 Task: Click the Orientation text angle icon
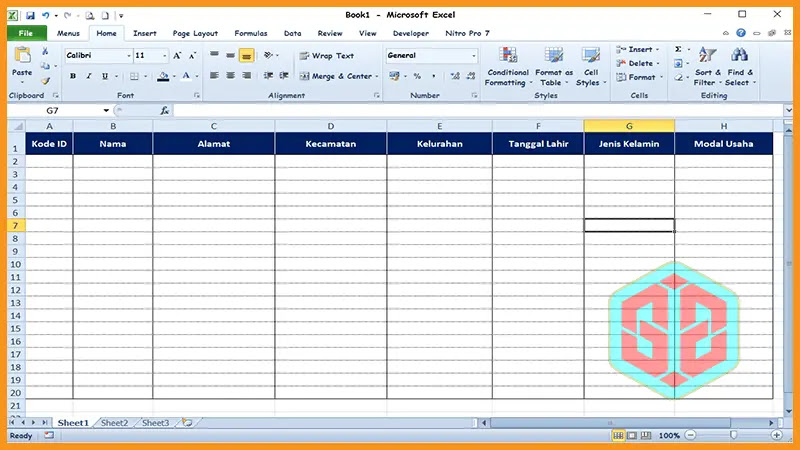point(268,55)
